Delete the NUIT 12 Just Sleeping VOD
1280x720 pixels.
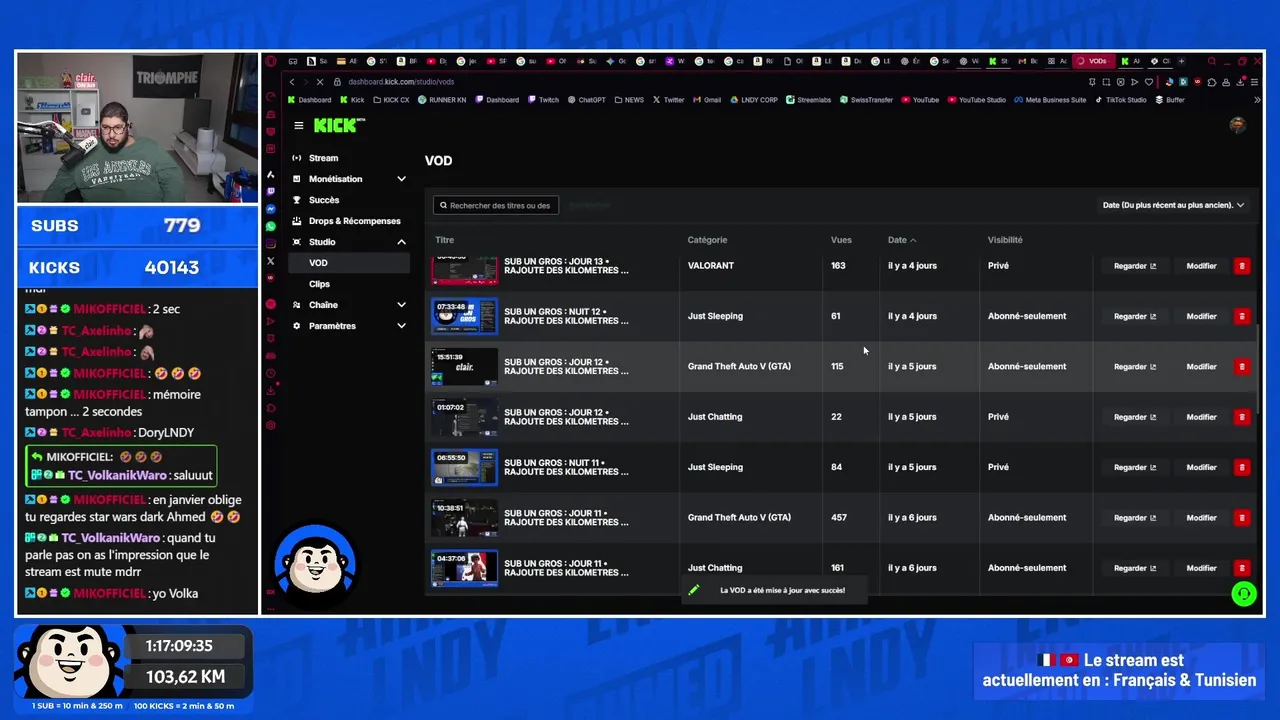click(x=1242, y=316)
